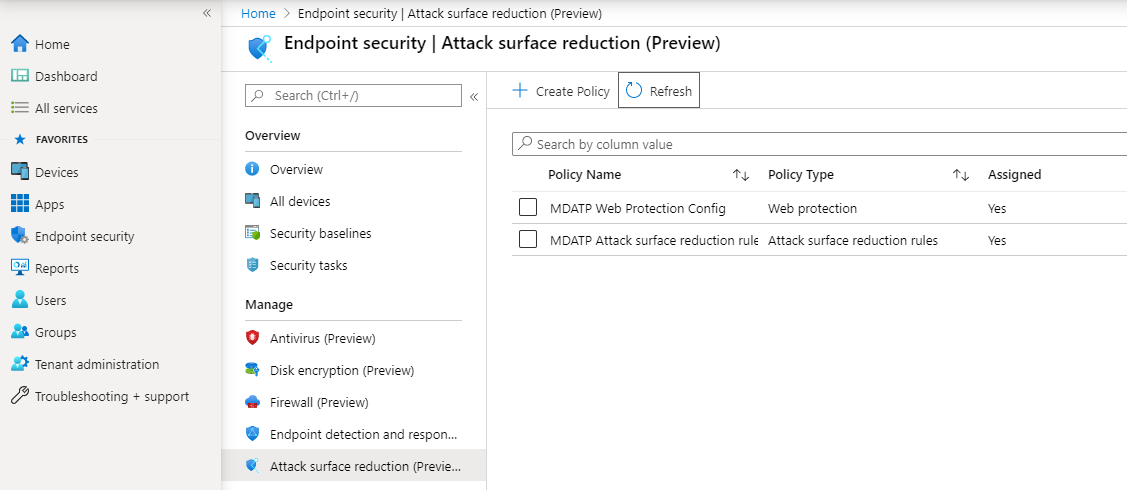Click the Create Policy button
This screenshot has height=490, width=1127.
pos(561,91)
